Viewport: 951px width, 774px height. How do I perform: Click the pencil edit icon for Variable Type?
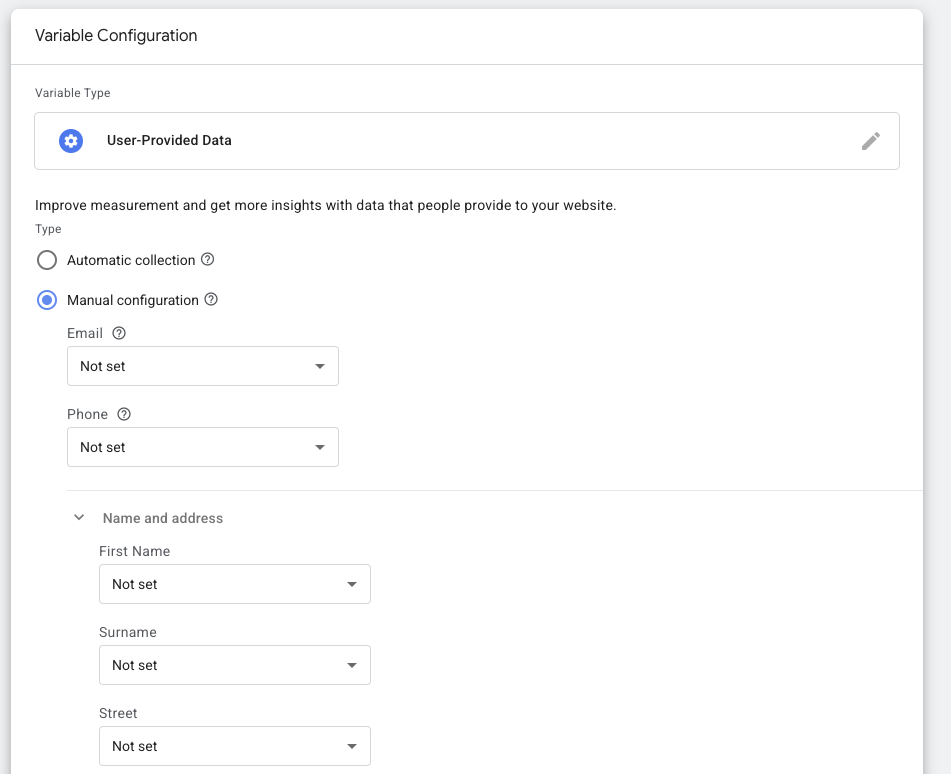pos(870,141)
